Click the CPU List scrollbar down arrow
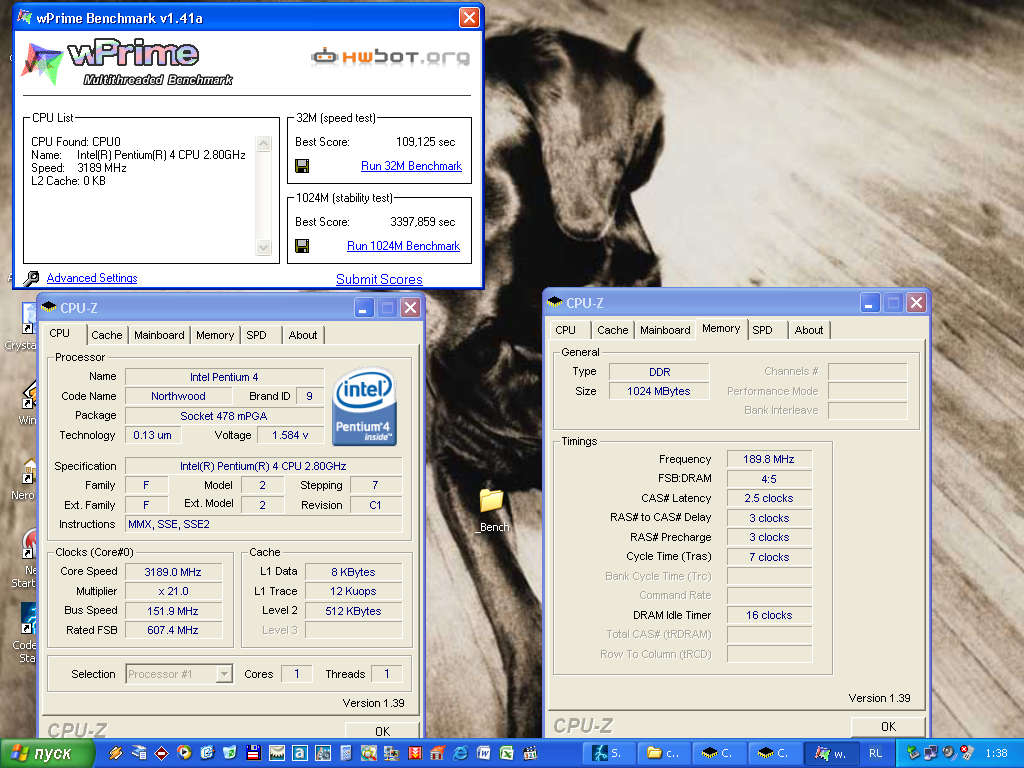The height and width of the screenshot is (768, 1024). 264,247
